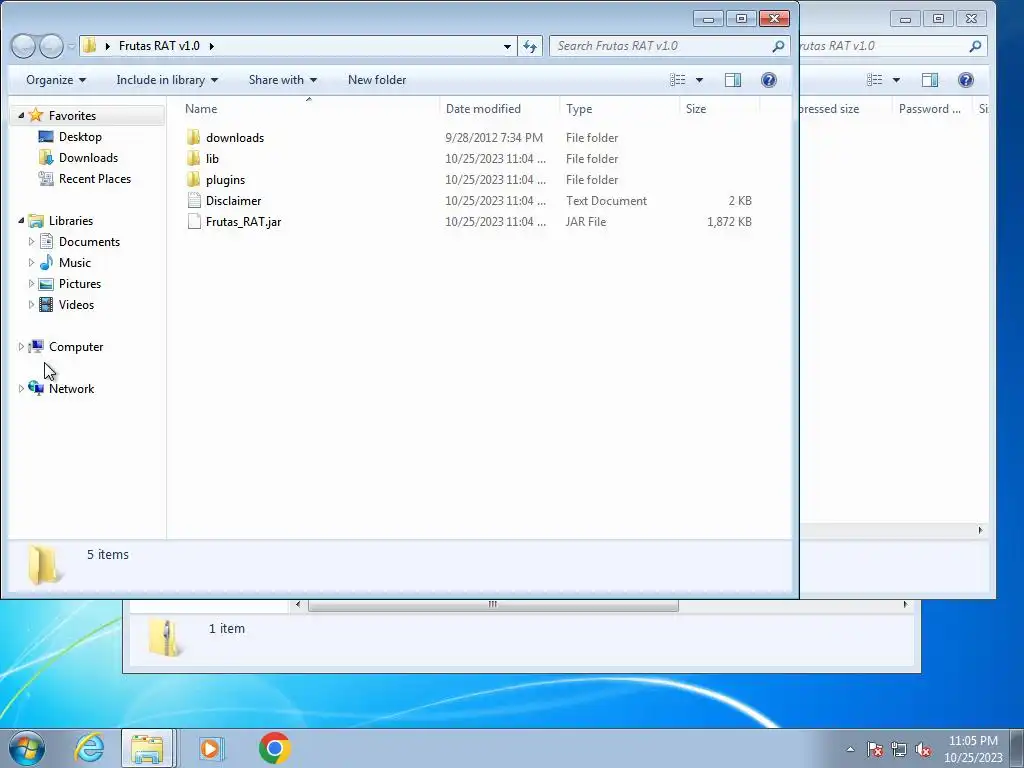Click search magnifier in the background window
Viewport: 1024px width, 768px height.
point(975,46)
